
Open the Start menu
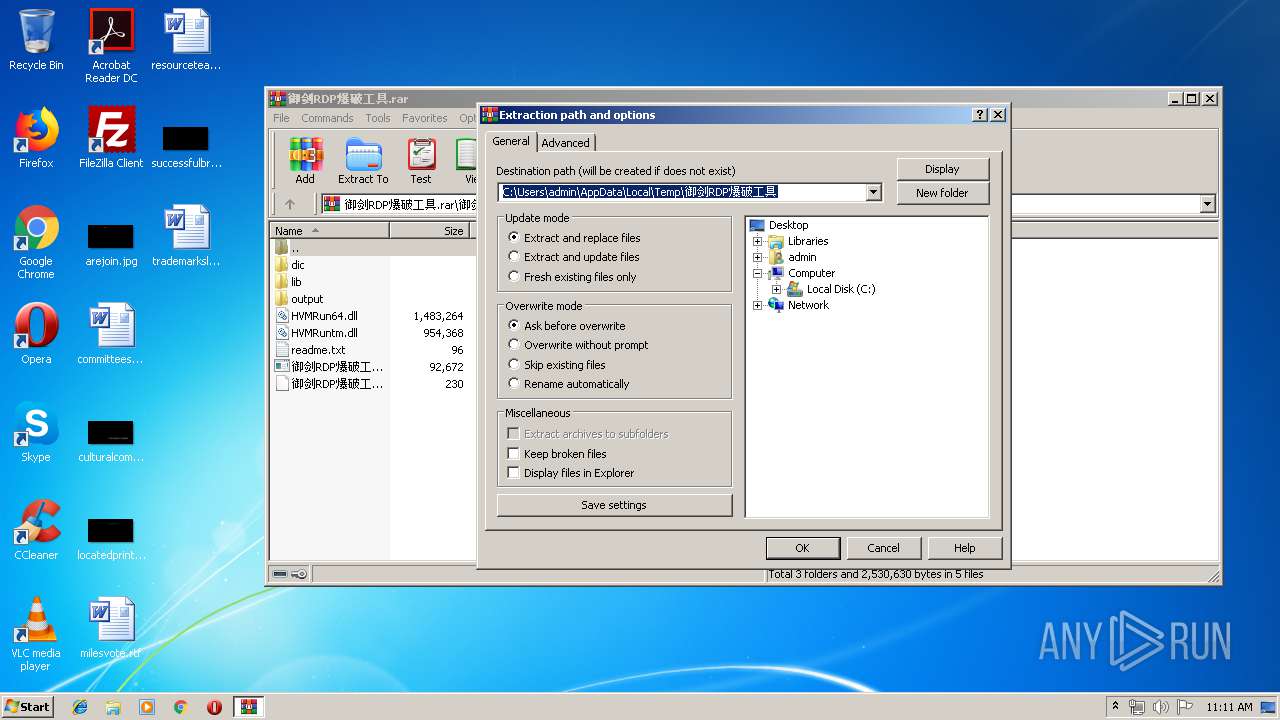tap(28, 707)
